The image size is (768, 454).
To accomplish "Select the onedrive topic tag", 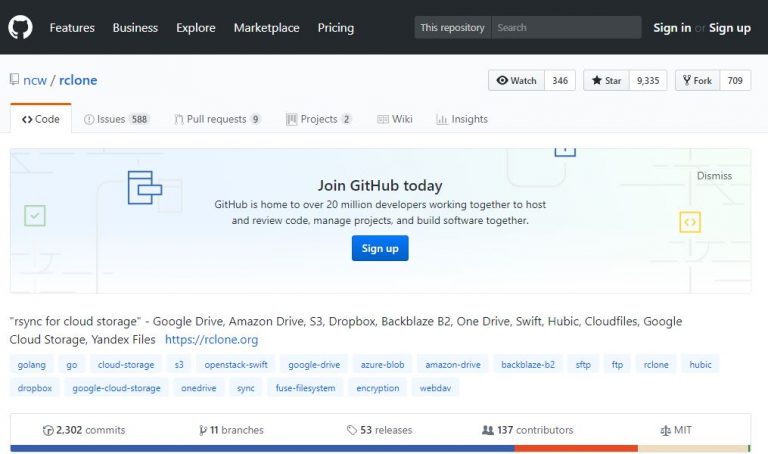I will click(x=198, y=388).
